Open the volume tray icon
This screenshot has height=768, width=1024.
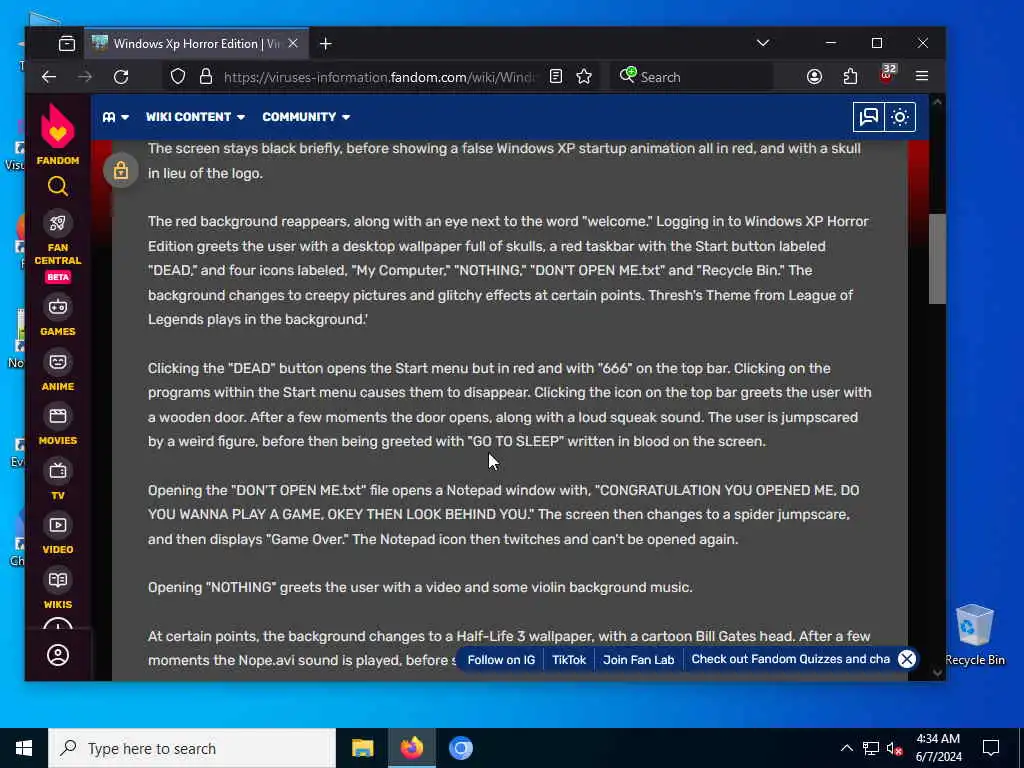coord(894,748)
